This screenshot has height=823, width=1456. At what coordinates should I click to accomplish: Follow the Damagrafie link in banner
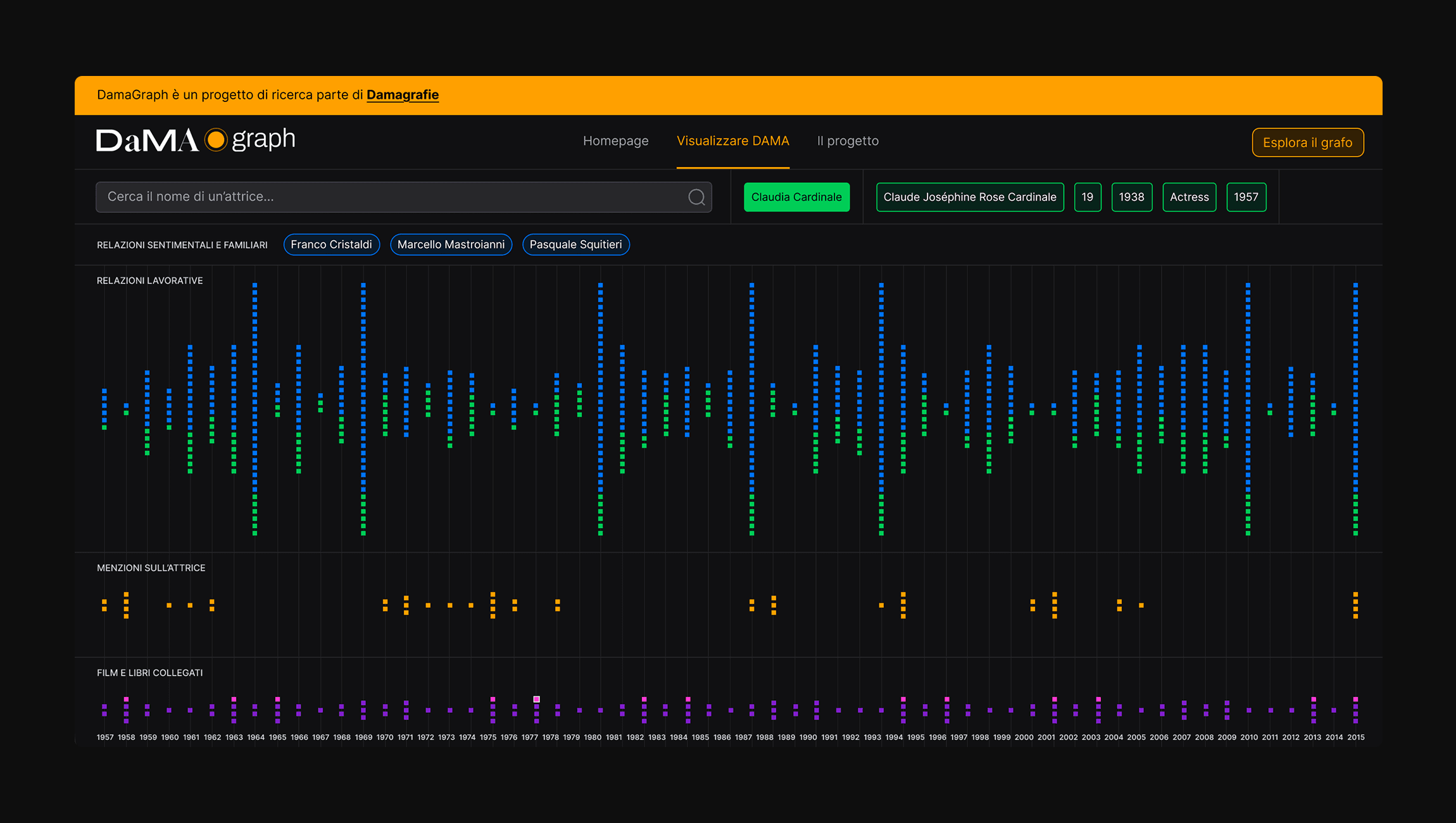[402, 95]
